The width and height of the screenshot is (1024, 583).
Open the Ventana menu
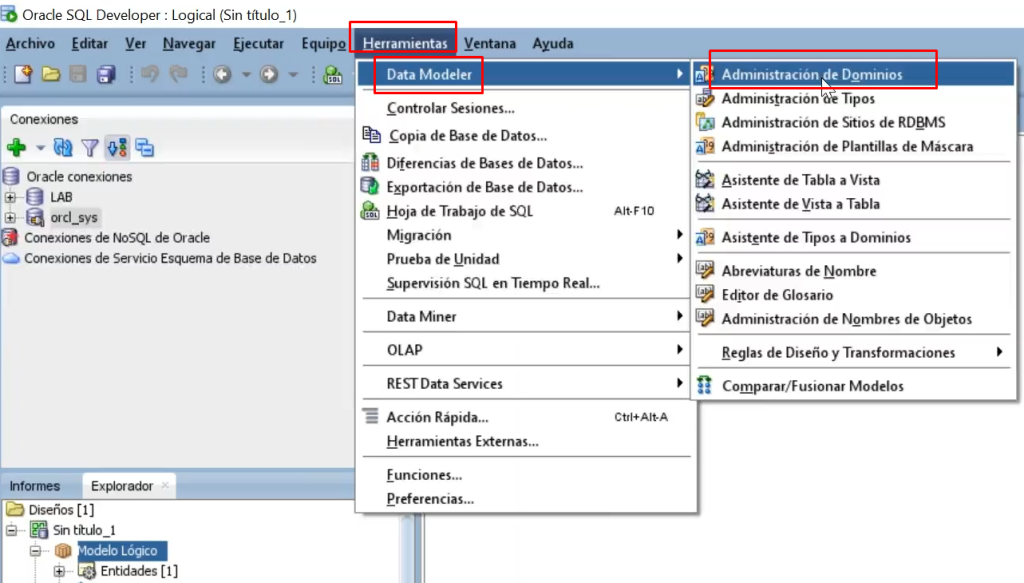[490, 44]
